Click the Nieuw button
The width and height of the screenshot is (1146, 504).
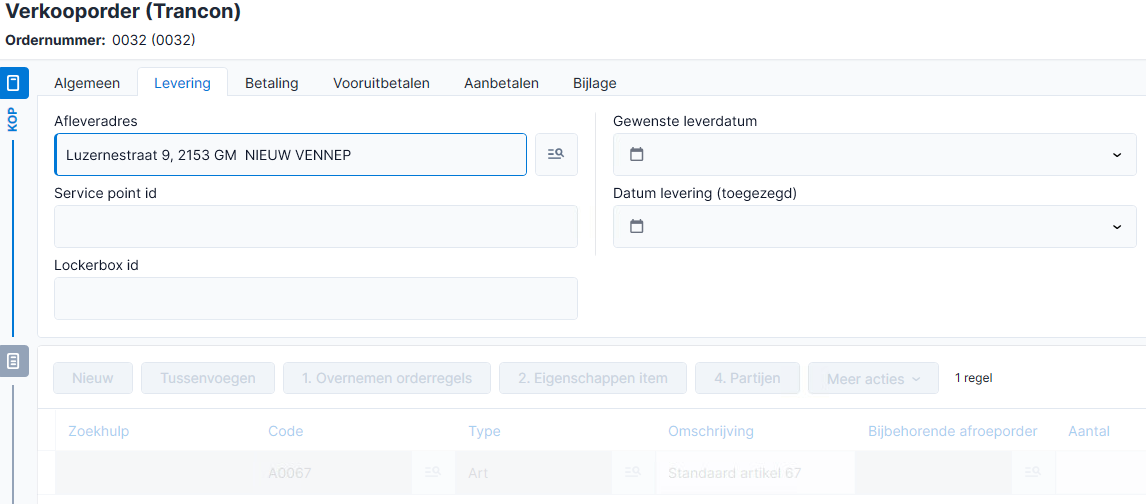pyautogui.click(x=93, y=378)
